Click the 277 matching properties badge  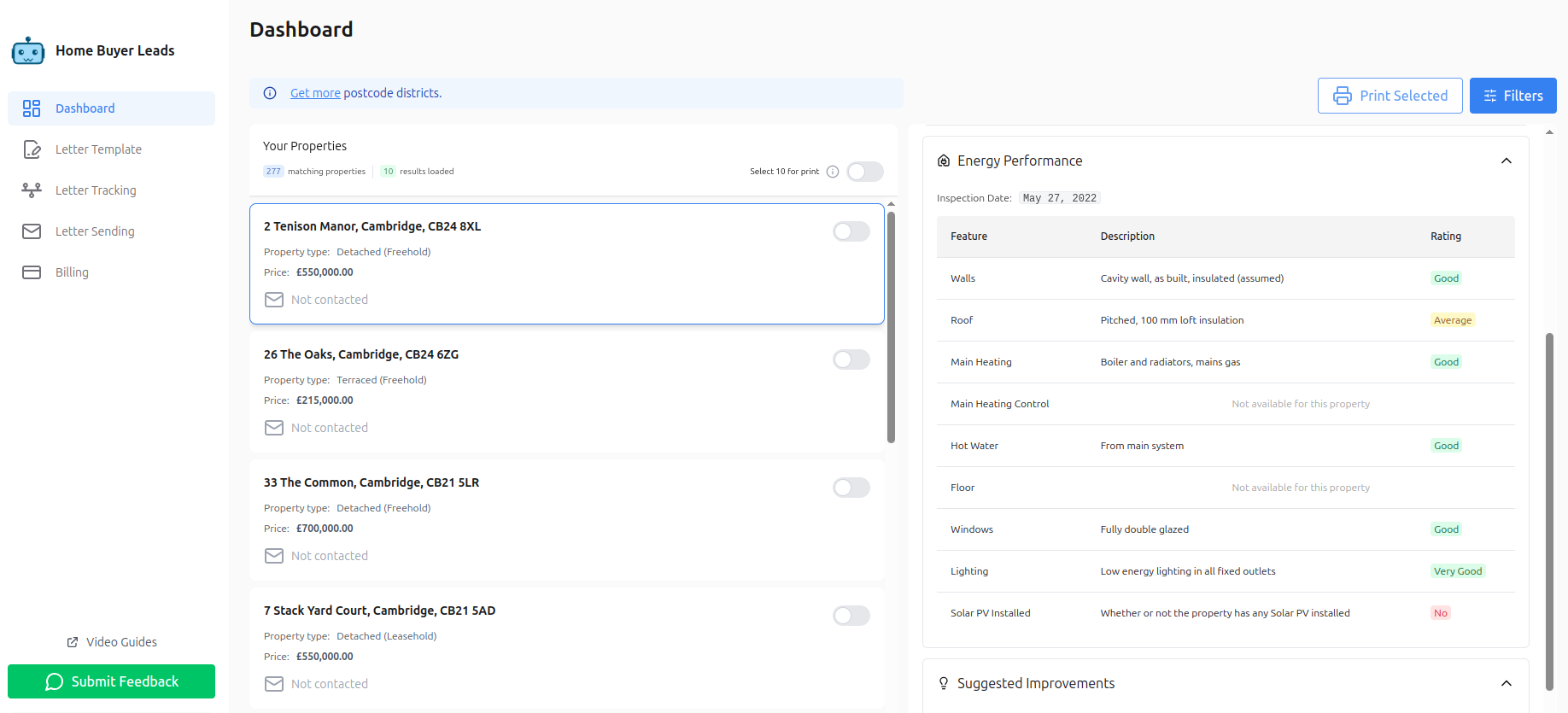[273, 172]
